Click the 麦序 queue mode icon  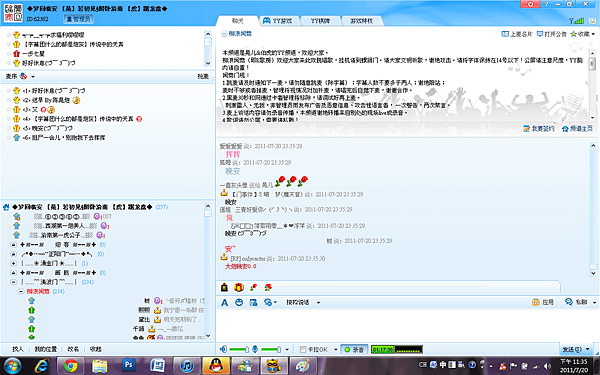pos(23,77)
